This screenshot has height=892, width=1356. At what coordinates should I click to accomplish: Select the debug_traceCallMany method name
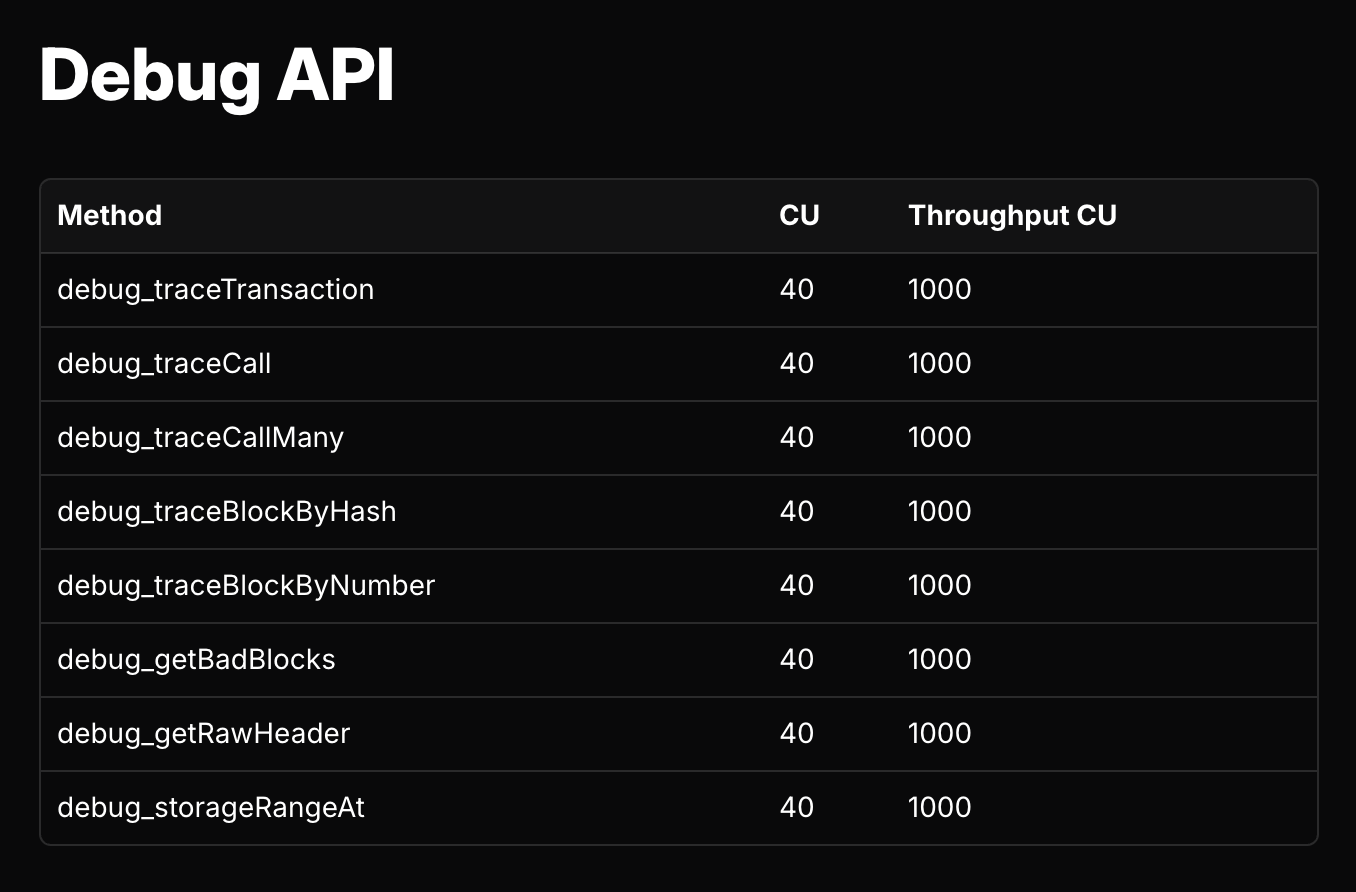pos(201,438)
